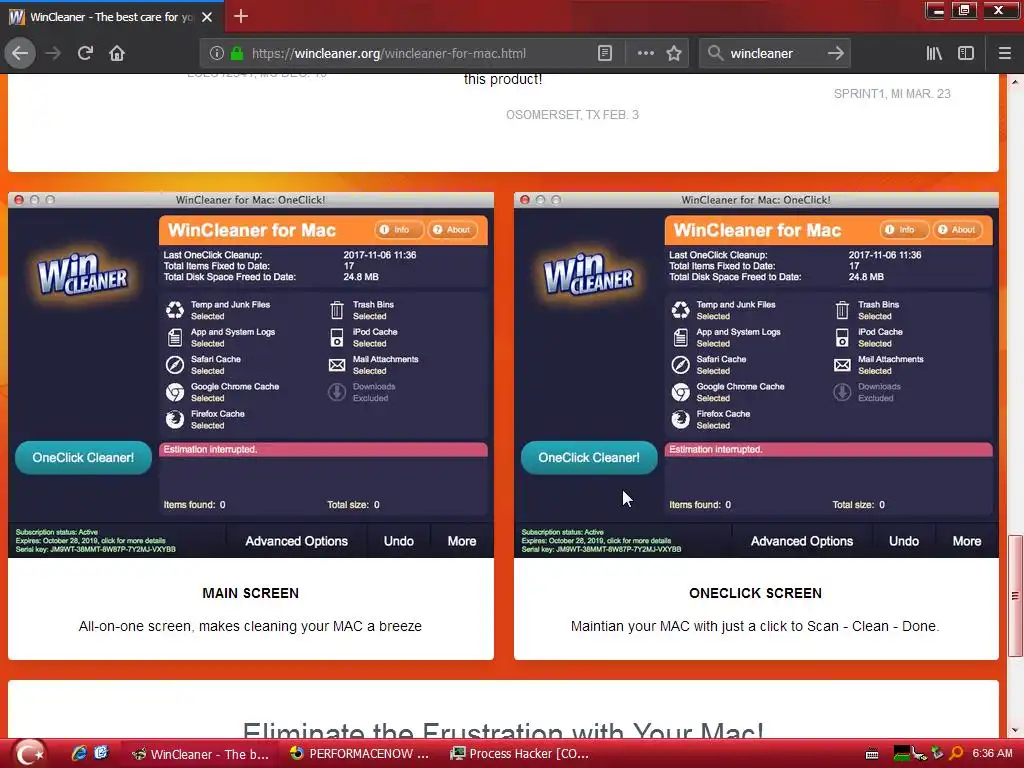Click About button in left screenshot
This screenshot has width=1024, height=768.
pyautogui.click(x=453, y=230)
